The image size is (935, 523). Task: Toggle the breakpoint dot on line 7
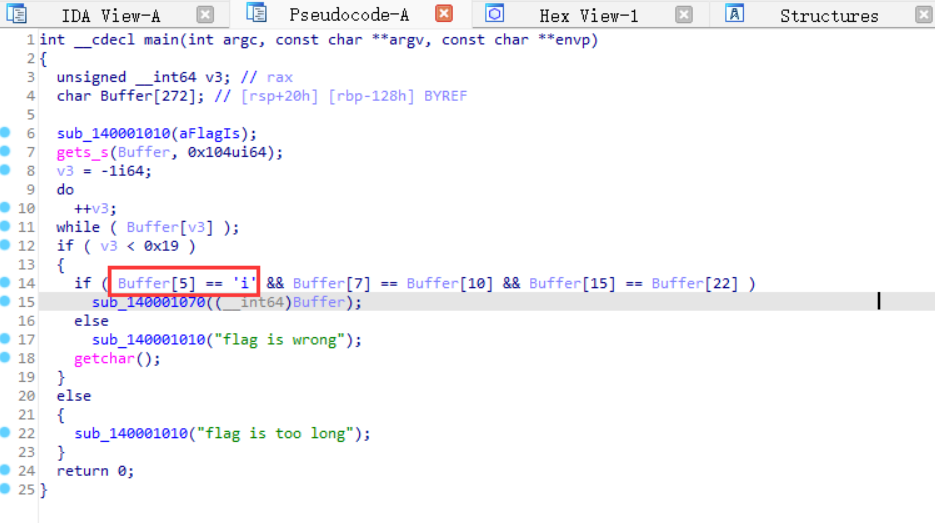click(x=5, y=151)
